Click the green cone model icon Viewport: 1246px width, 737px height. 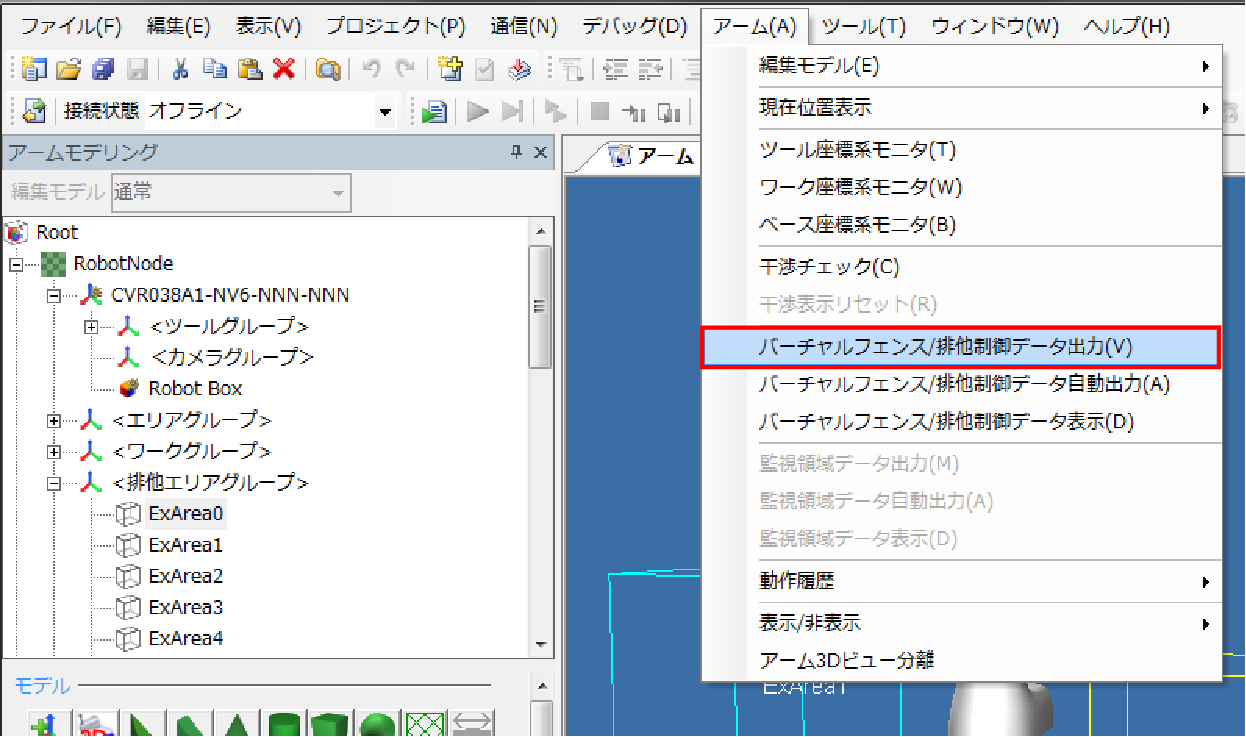237,726
